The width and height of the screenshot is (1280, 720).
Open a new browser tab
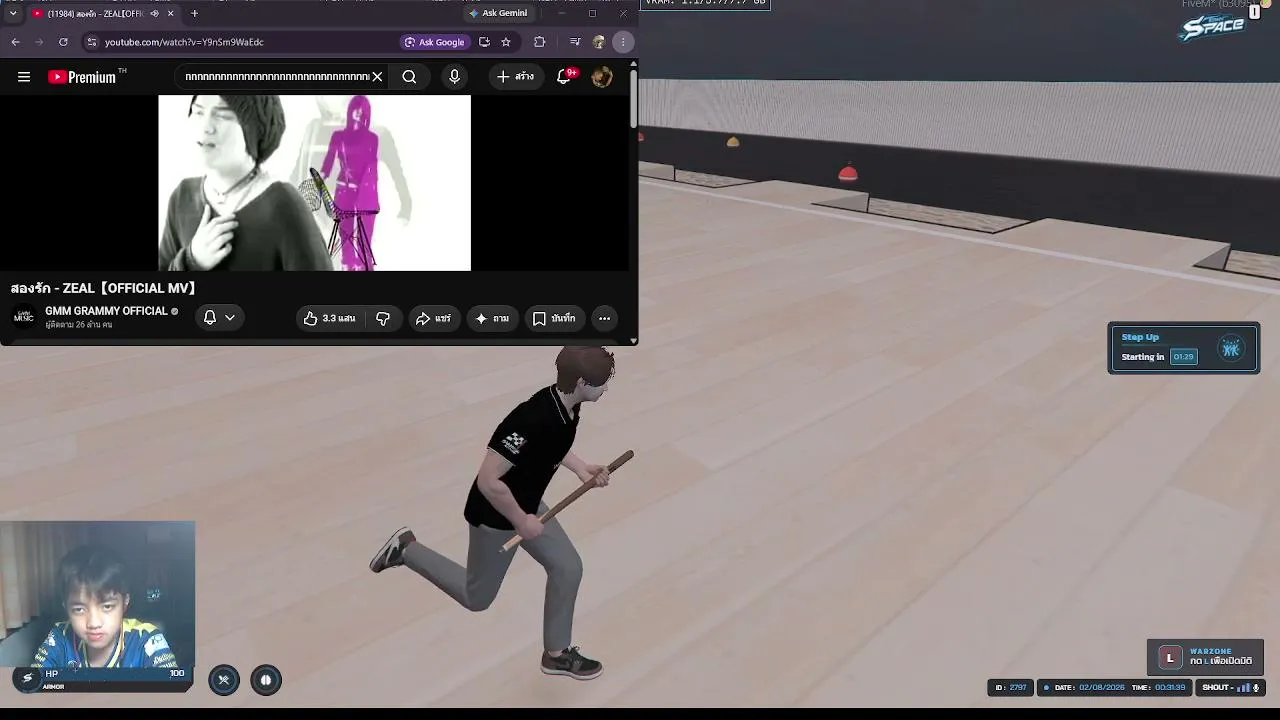(194, 13)
